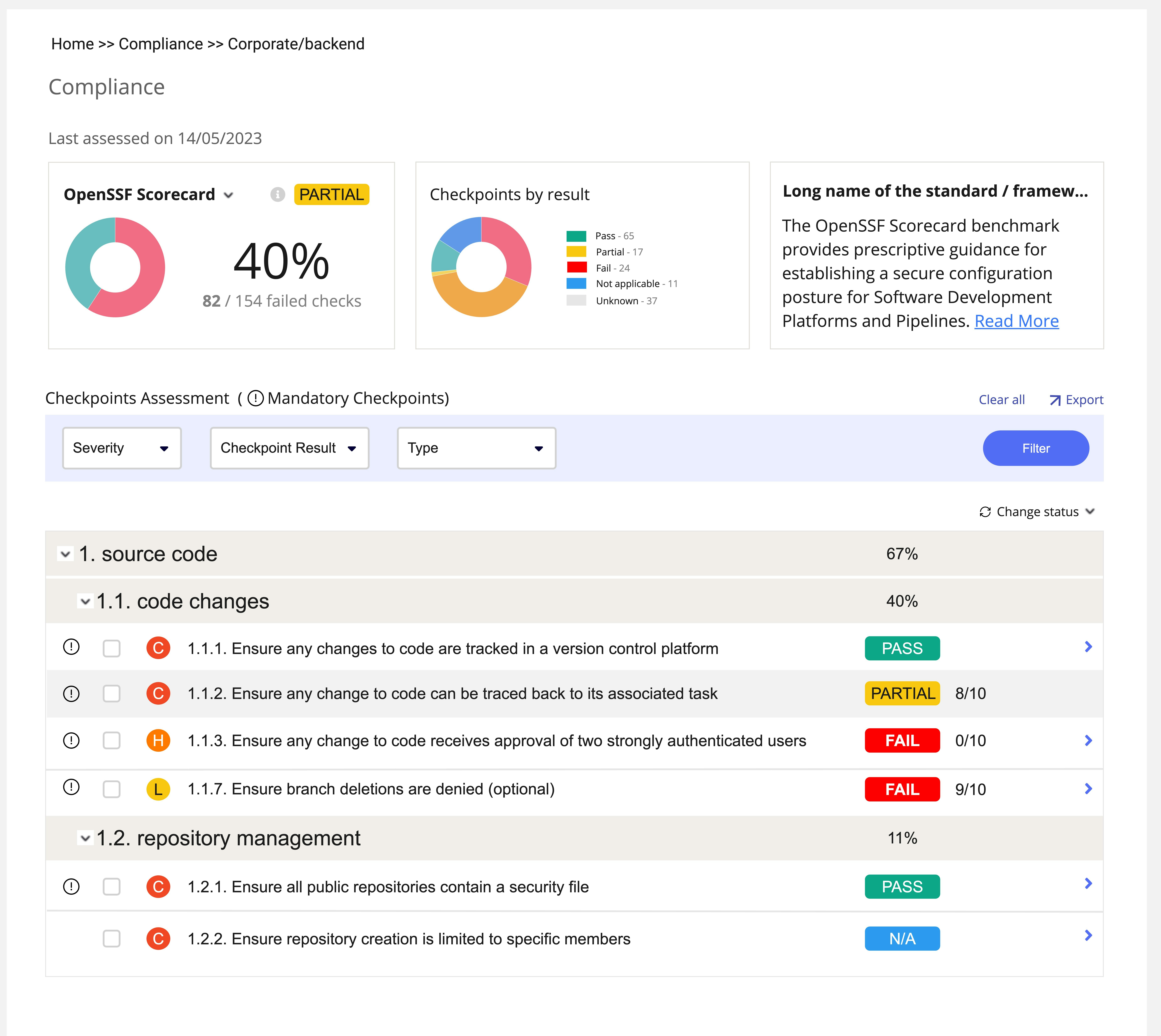Viewport: 1161px width, 1036px height.
Task: Click Critical severity badge on row 1.1.1
Action: [x=158, y=648]
